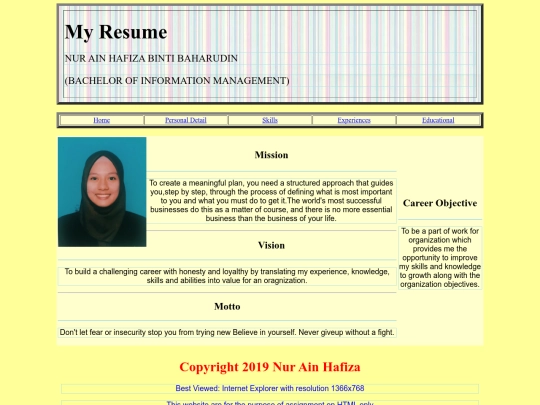Navigate to the Experiences page
Viewport: 540px width, 405px height.
[354, 120]
